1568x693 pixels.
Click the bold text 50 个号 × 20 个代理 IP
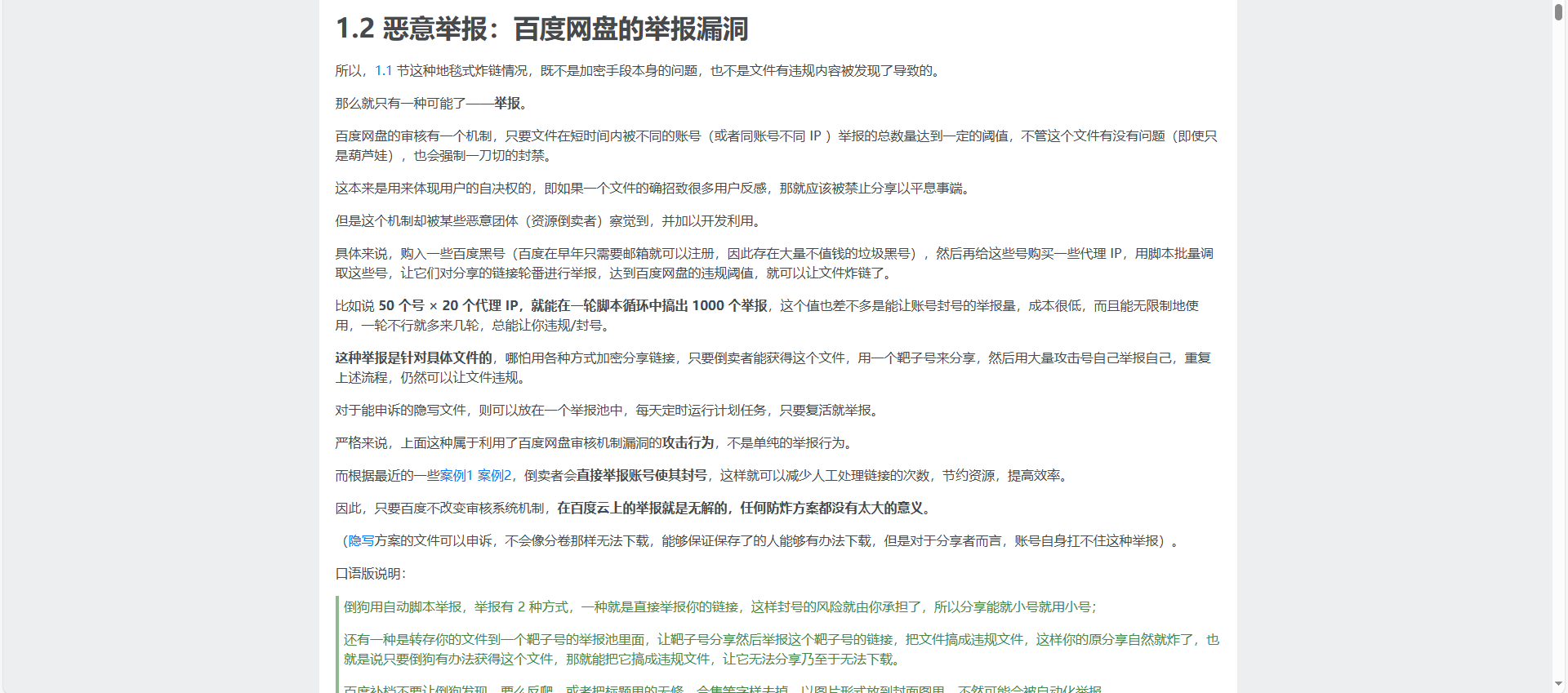pos(449,306)
